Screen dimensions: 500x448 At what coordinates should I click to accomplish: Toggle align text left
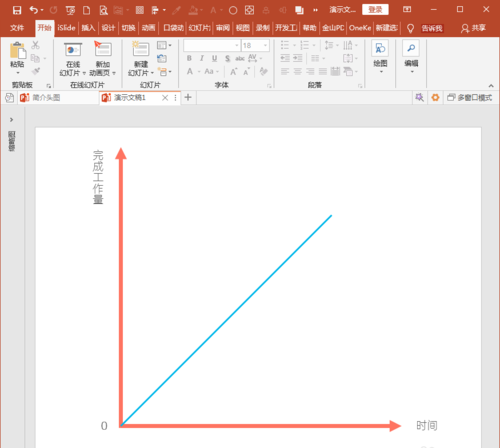[285, 71]
